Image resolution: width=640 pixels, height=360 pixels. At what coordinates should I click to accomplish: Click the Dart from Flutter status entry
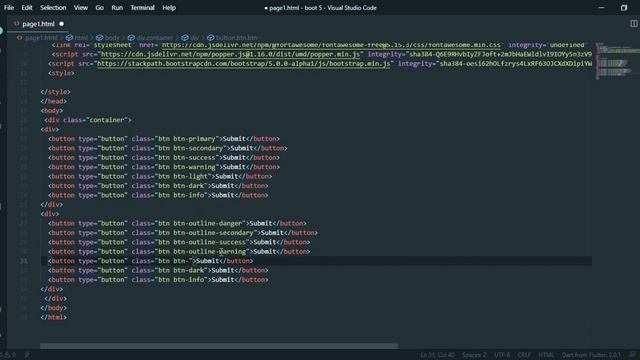(x=591, y=355)
